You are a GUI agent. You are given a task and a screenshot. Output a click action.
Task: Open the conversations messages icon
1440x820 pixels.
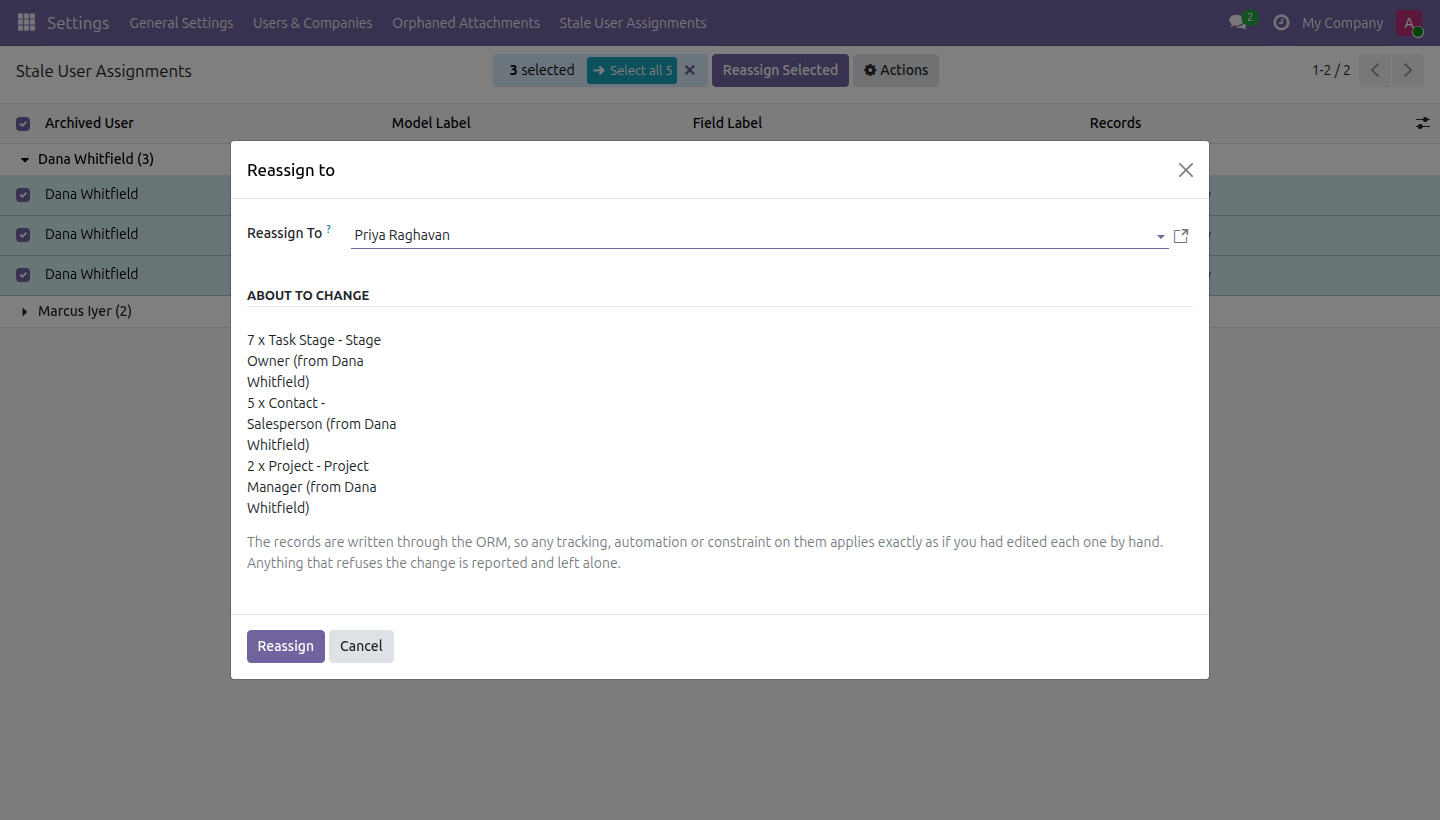pos(1238,22)
